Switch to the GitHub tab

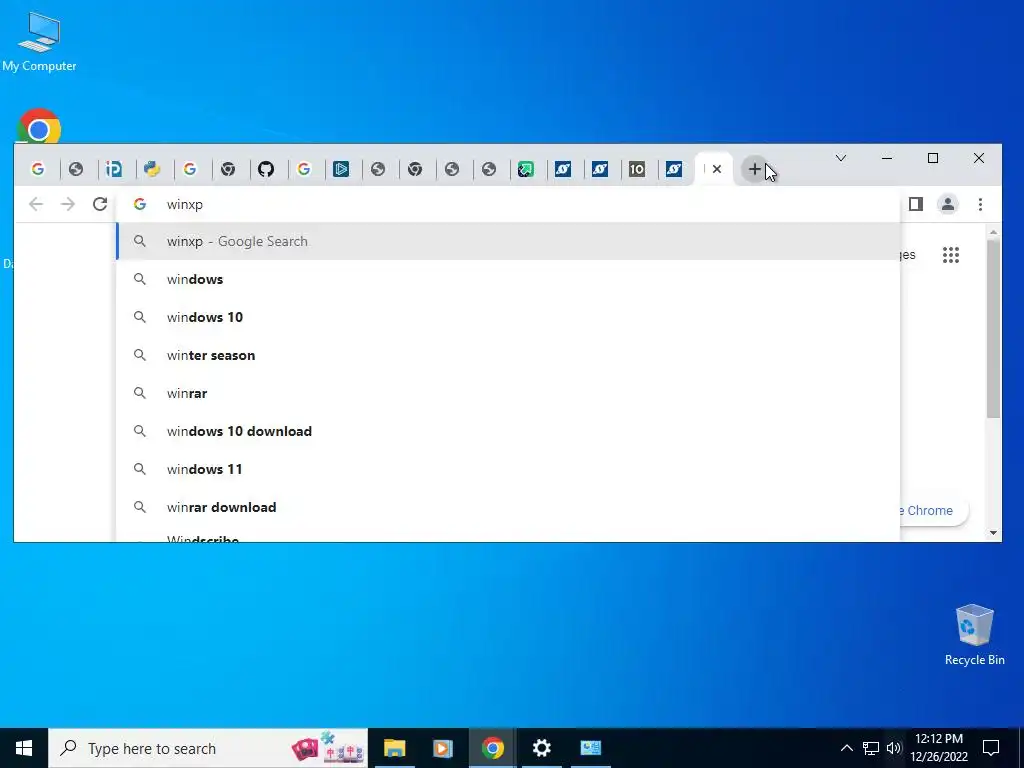[x=266, y=170]
